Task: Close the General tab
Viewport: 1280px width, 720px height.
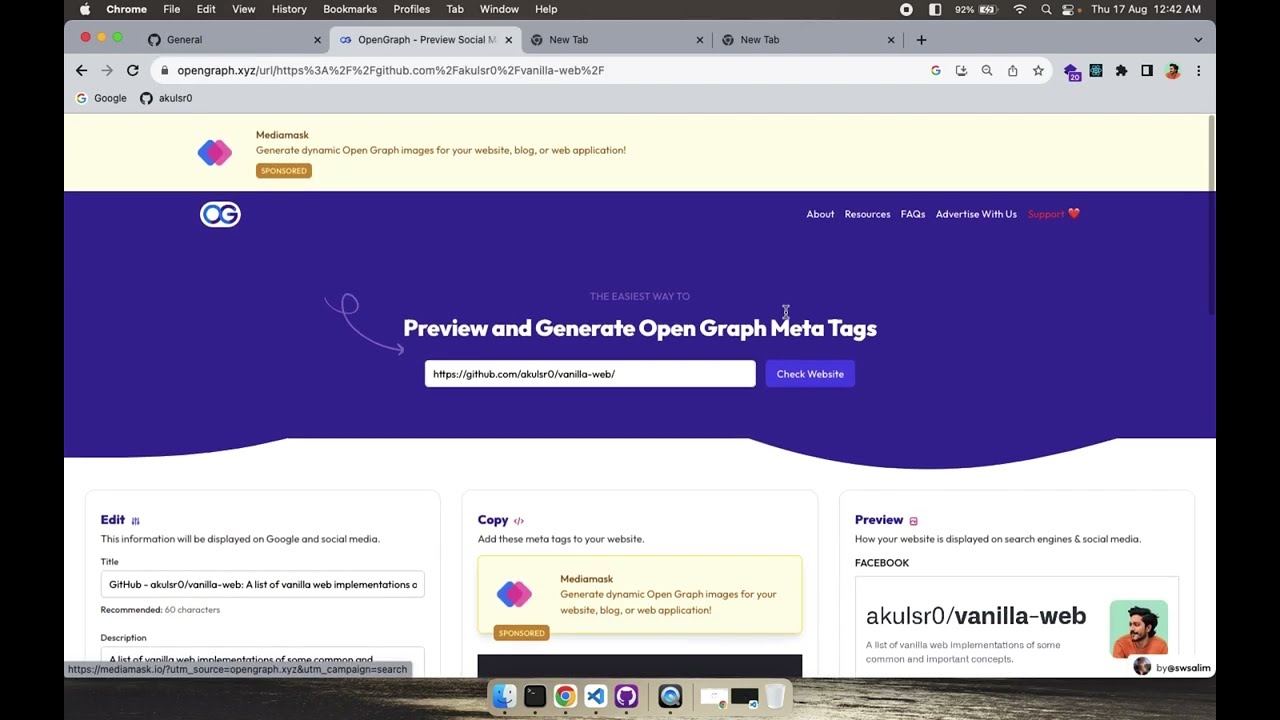Action: click(x=318, y=40)
